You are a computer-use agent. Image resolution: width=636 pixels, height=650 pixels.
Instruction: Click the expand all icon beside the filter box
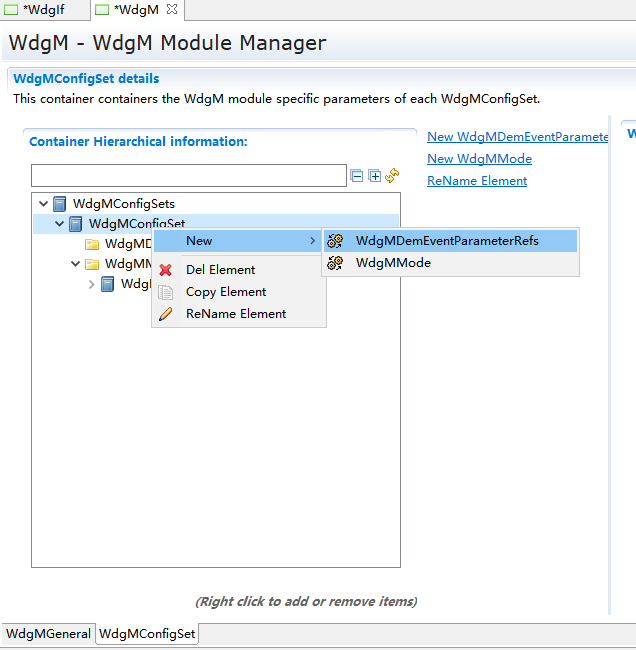(375, 176)
